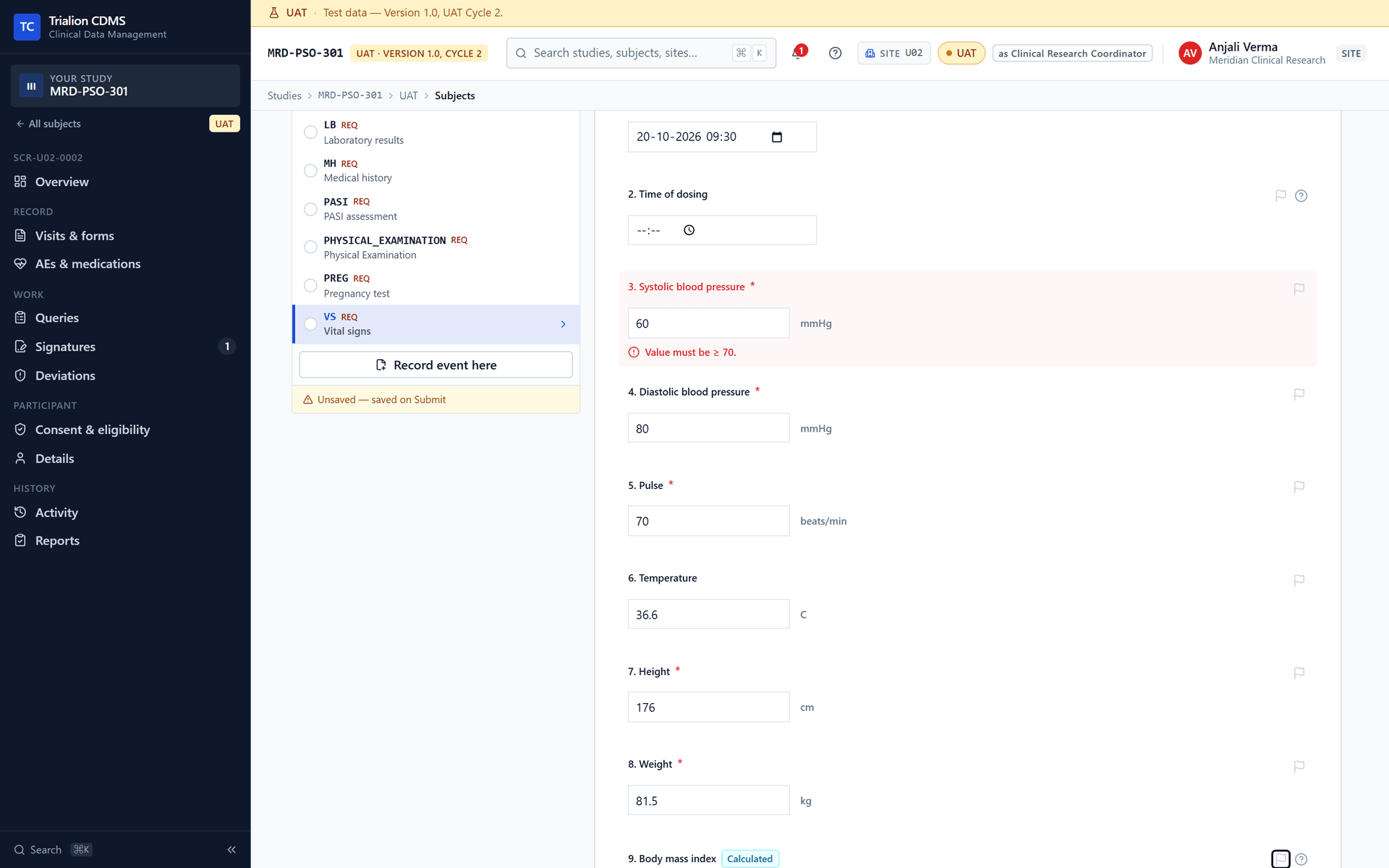The height and width of the screenshot is (868, 1389).
Task: Flag the Weight field
Action: (x=1299, y=766)
